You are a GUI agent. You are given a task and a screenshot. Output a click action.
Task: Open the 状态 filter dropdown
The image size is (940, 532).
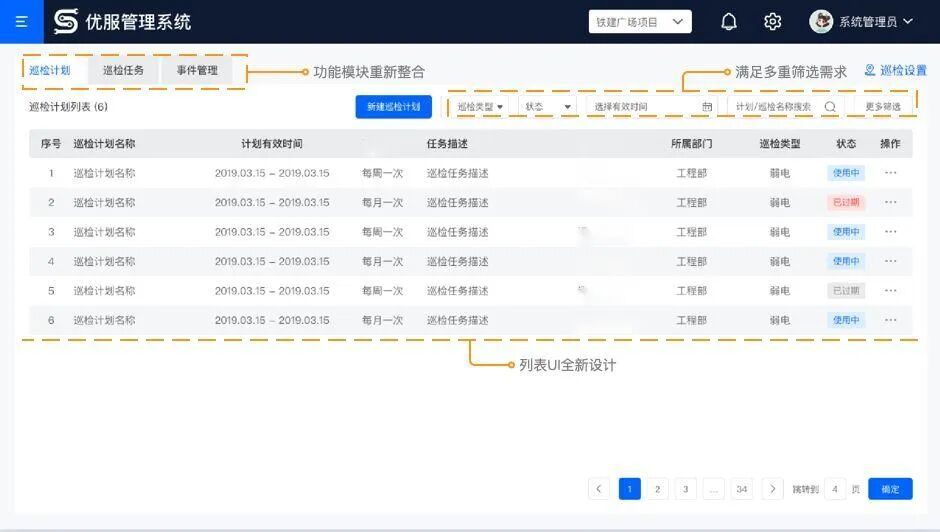[x=548, y=107]
